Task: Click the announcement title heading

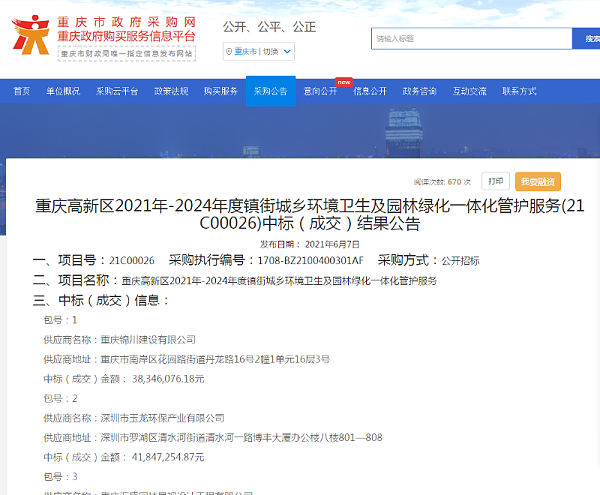Action: 310,215
